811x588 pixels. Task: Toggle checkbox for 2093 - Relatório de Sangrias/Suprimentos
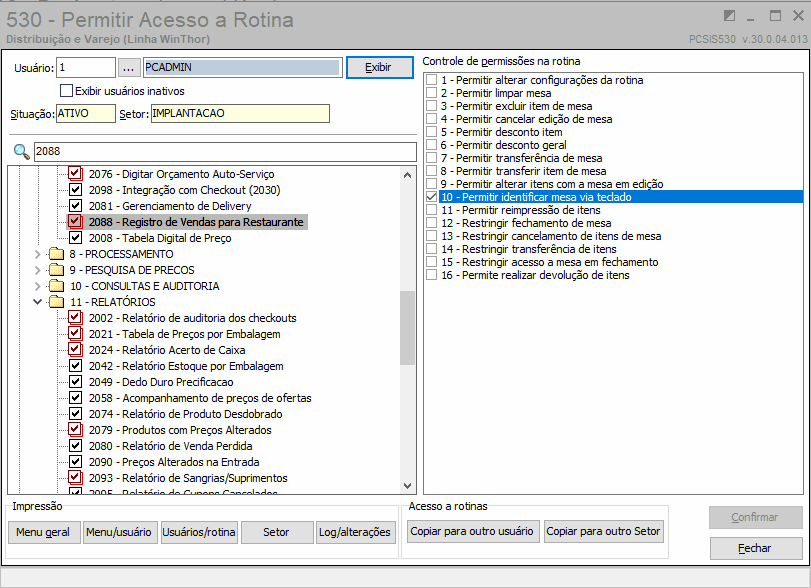click(75, 478)
